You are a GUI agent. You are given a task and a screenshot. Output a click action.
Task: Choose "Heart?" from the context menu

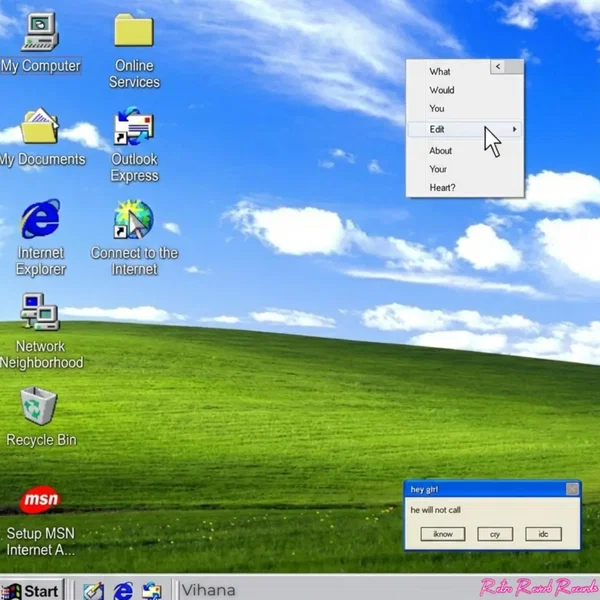click(x=442, y=187)
